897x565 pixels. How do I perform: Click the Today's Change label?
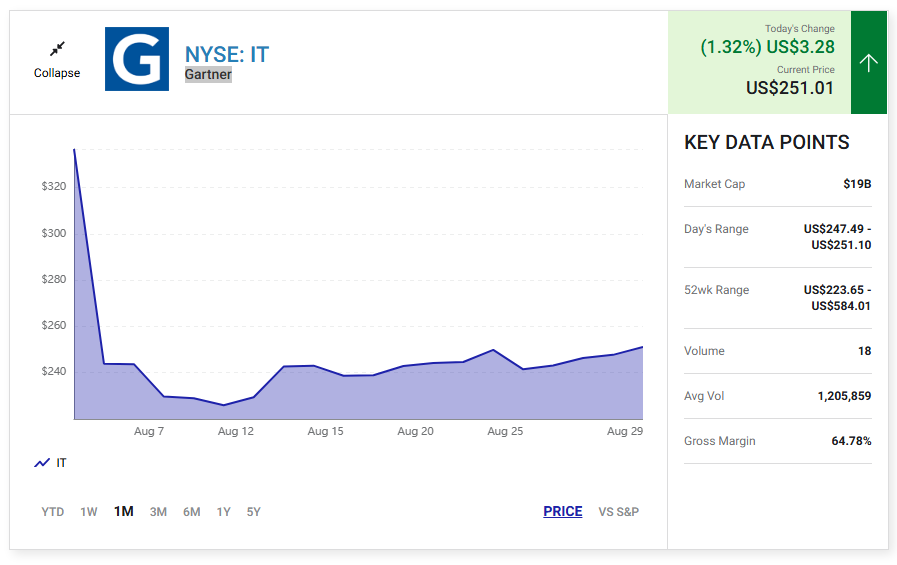[800, 29]
